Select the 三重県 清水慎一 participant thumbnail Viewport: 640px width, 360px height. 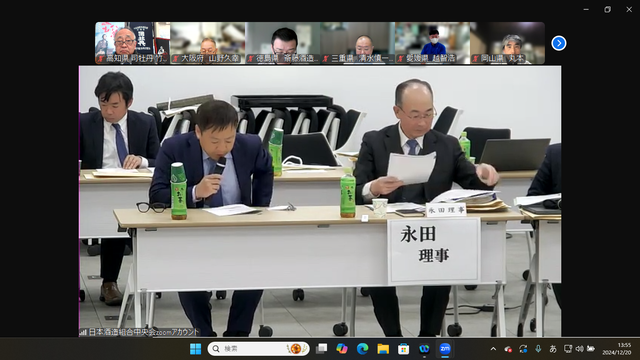click(x=358, y=43)
